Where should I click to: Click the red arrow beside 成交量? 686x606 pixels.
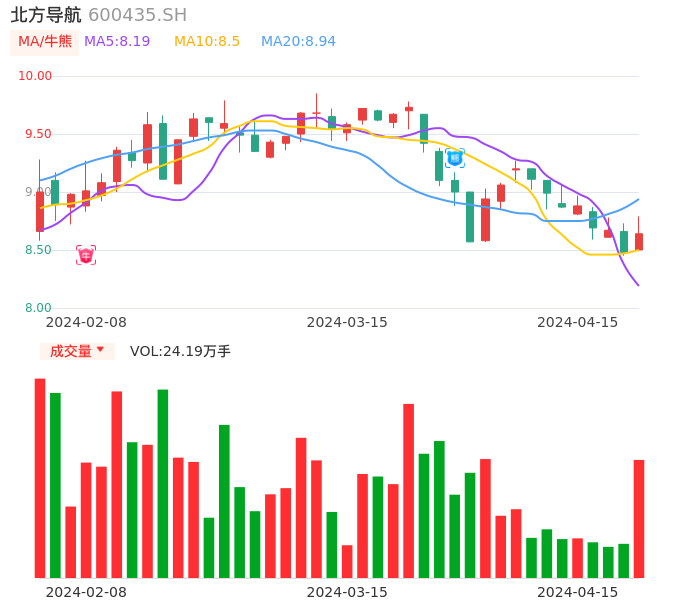(100, 350)
